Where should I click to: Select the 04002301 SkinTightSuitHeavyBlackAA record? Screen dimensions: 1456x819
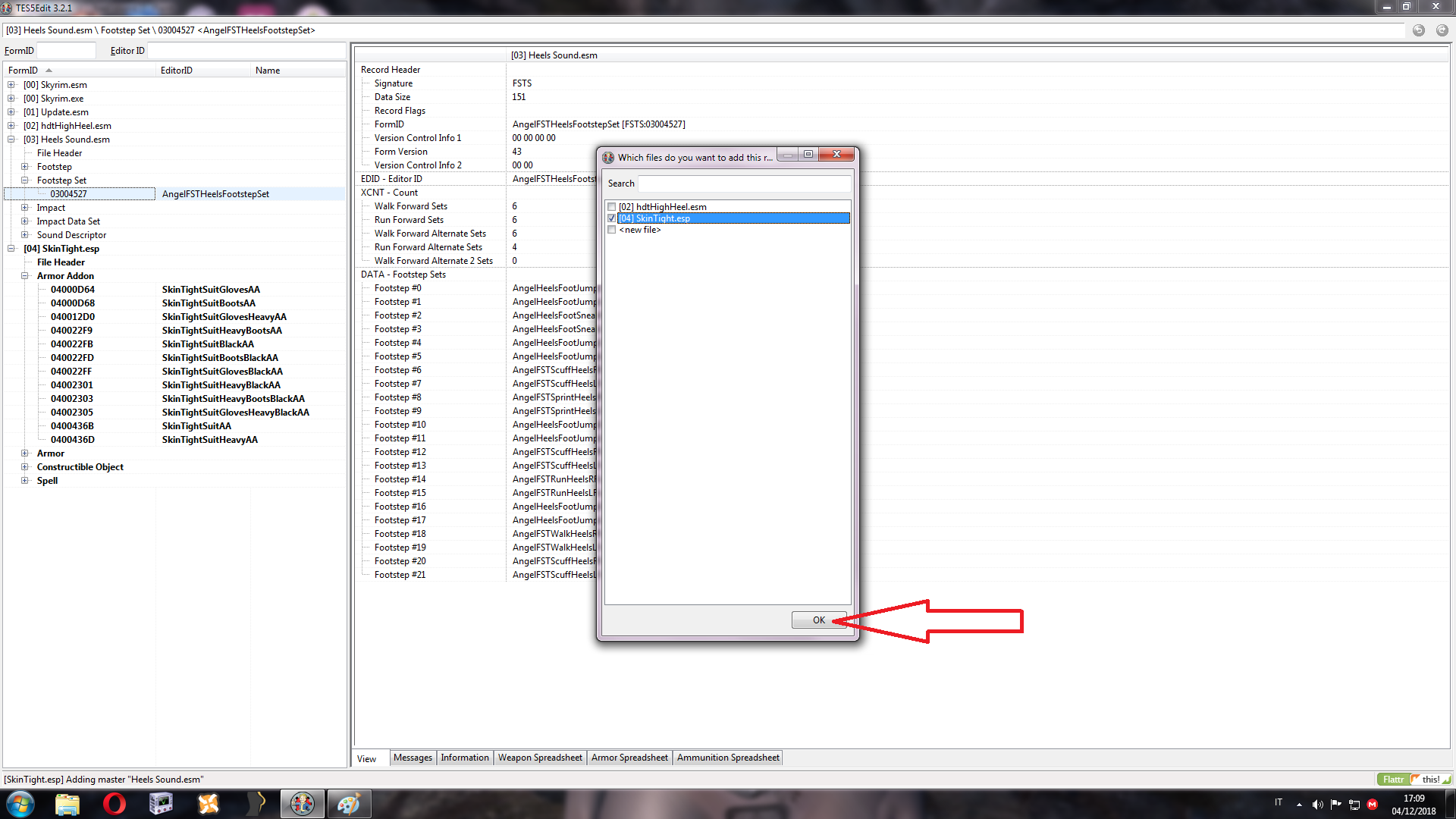click(174, 385)
